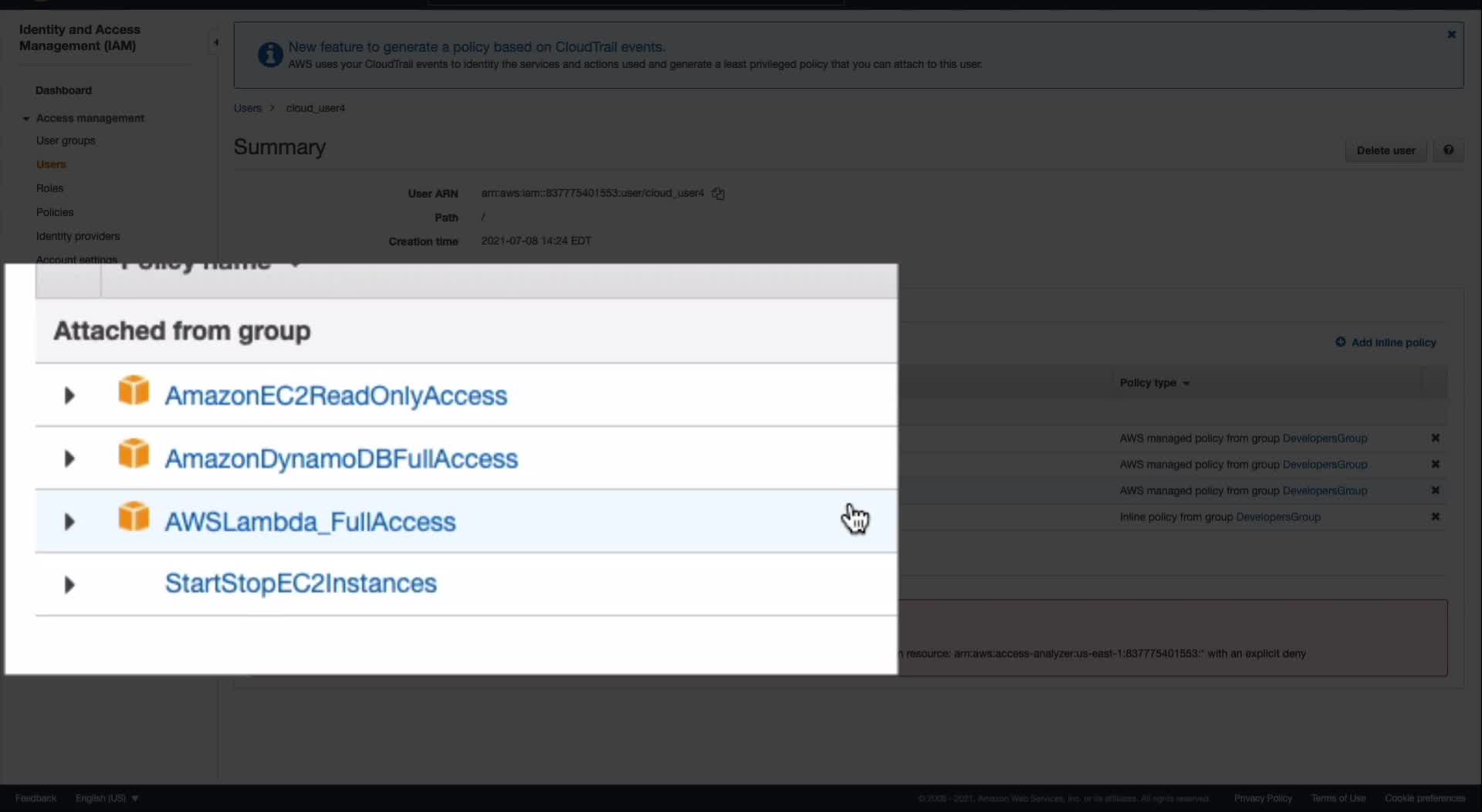Screen dimensions: 1482x812
Task: Click the help question mark icon
Action: [x=1448, y=151]
